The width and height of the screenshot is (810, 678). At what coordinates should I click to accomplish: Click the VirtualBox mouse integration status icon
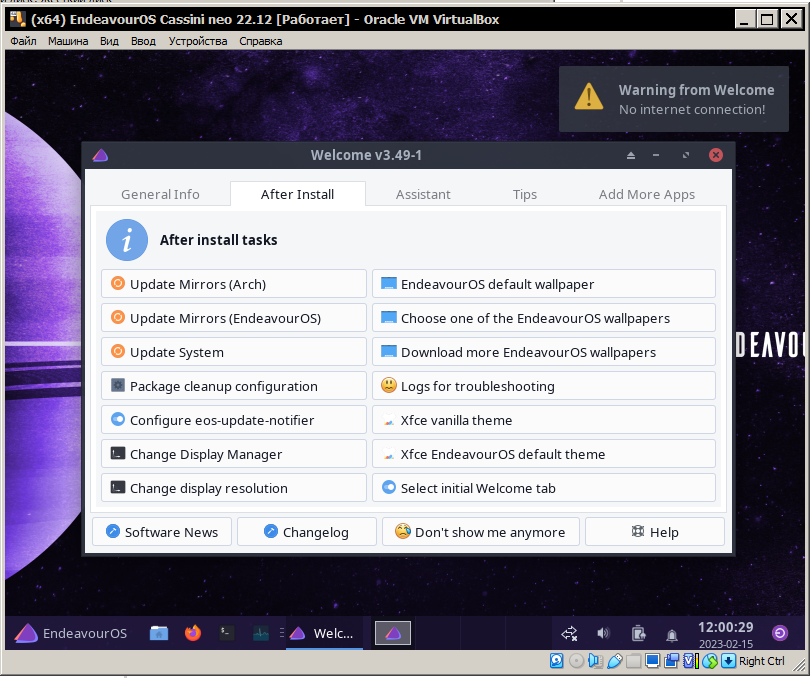pos(710,661)
